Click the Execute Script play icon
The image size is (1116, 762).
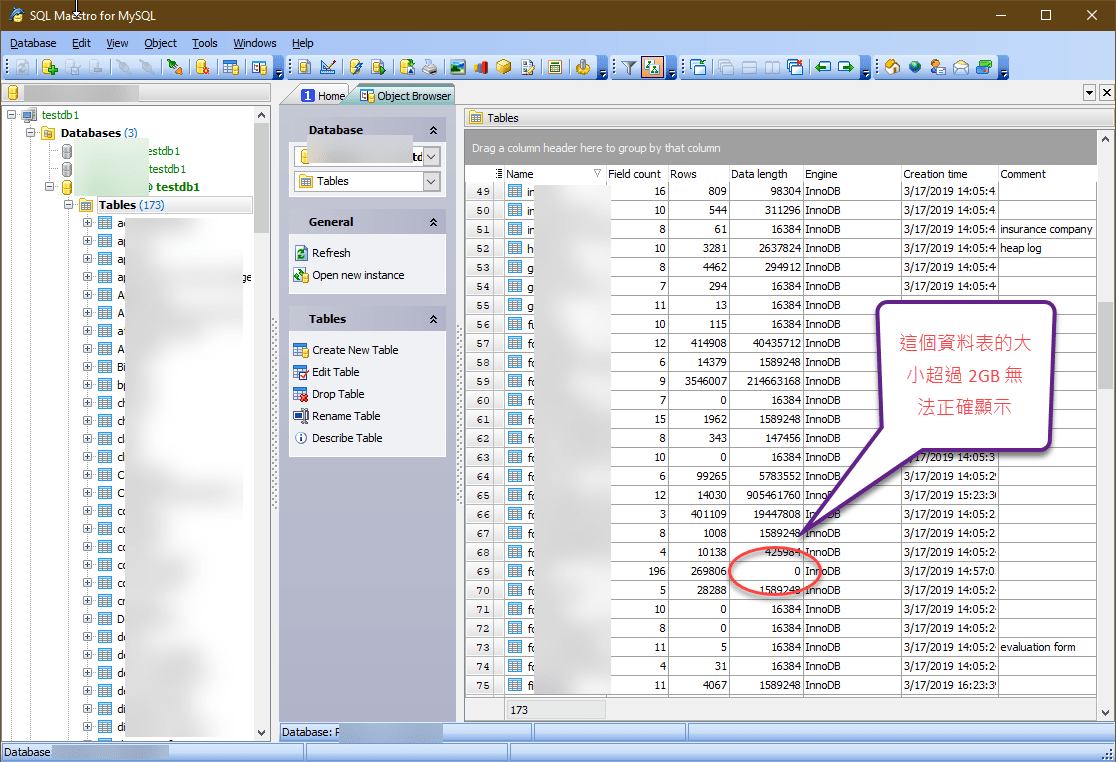[379, 68]
